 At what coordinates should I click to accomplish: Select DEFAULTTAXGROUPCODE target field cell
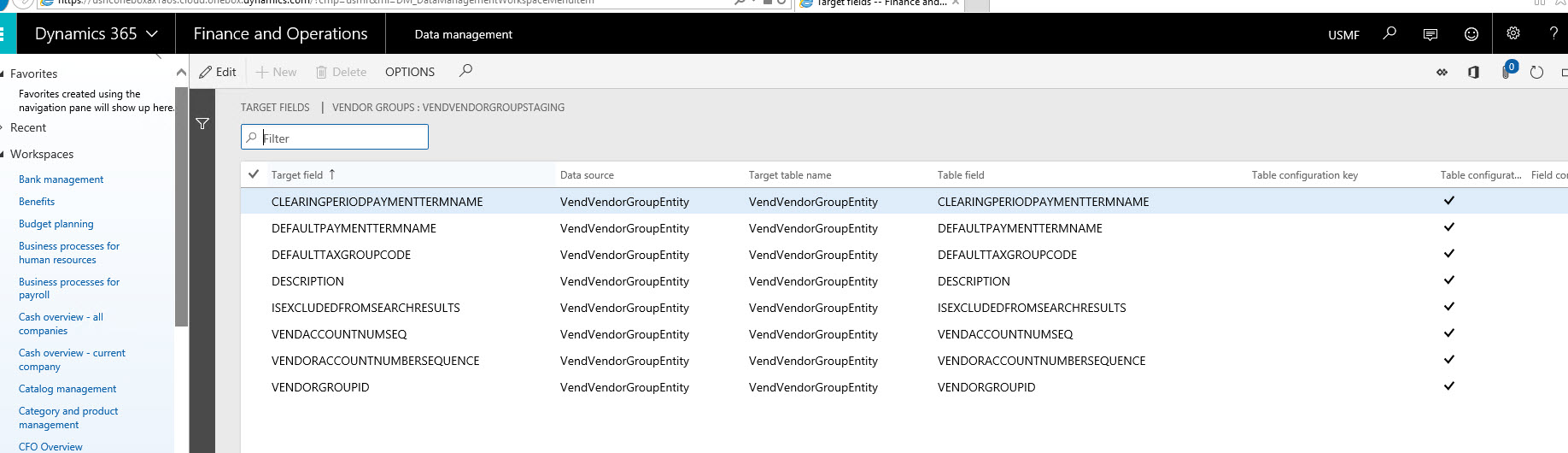point(341,255)
